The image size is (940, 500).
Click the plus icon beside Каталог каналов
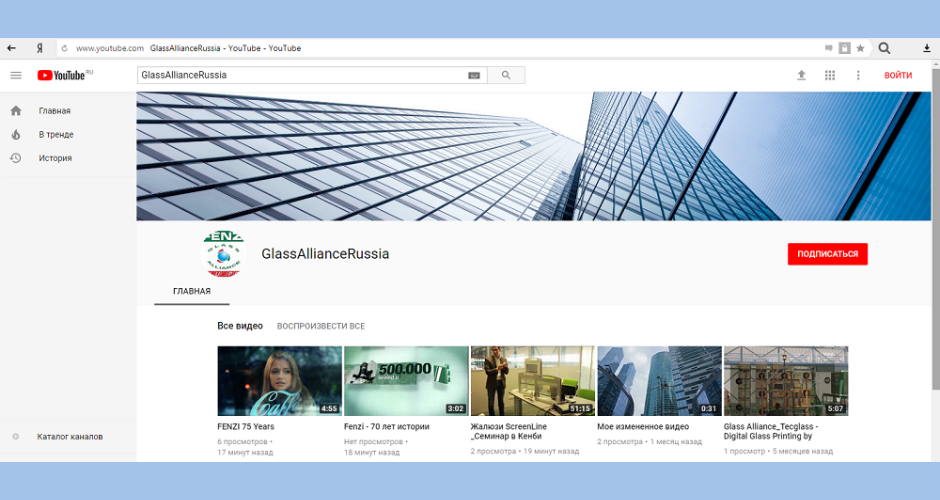click(x=16, y=436)
